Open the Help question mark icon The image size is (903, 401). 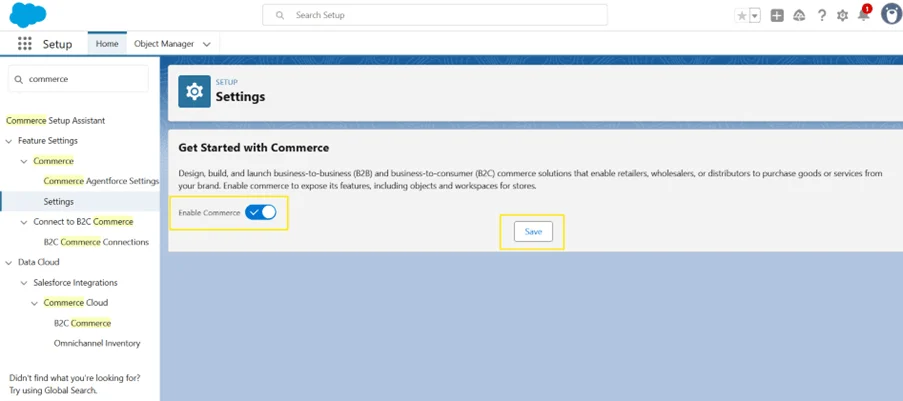[x=822, y=16]
